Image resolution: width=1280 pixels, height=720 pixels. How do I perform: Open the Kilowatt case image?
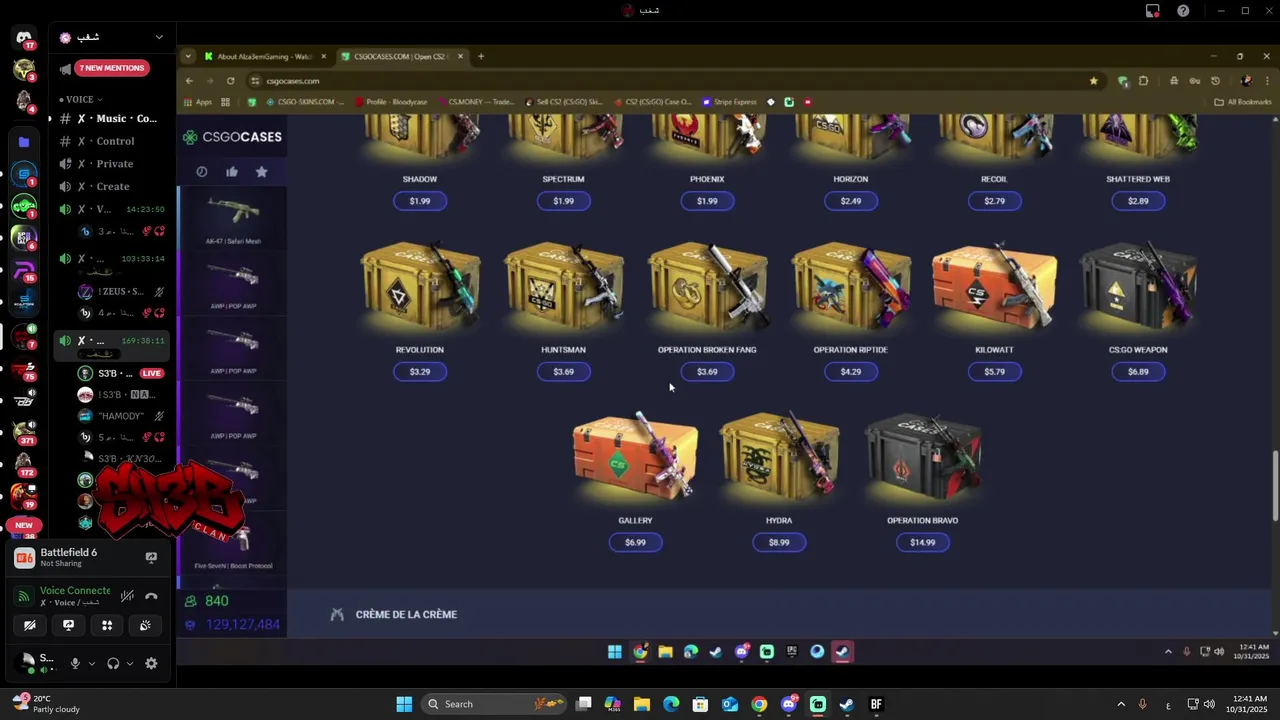994,287
